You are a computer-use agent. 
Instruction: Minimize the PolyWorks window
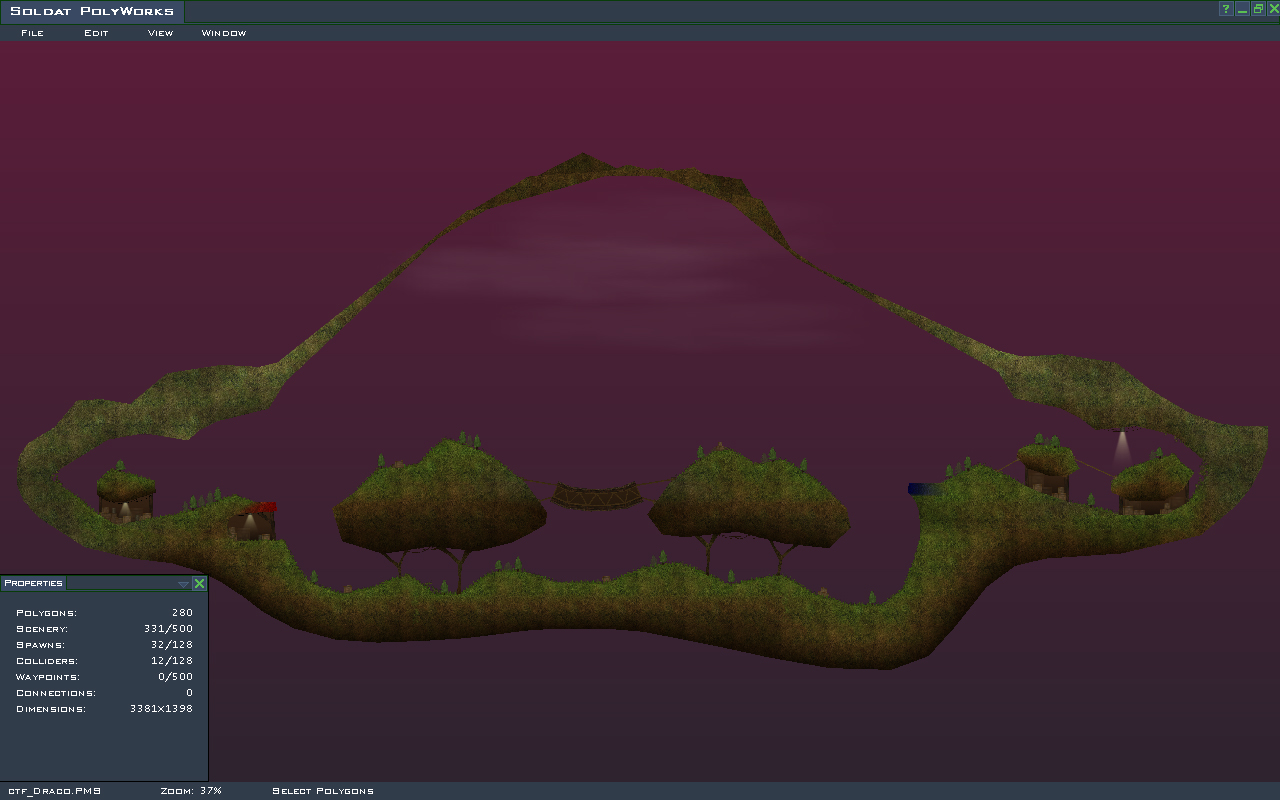click(1242, 9)
